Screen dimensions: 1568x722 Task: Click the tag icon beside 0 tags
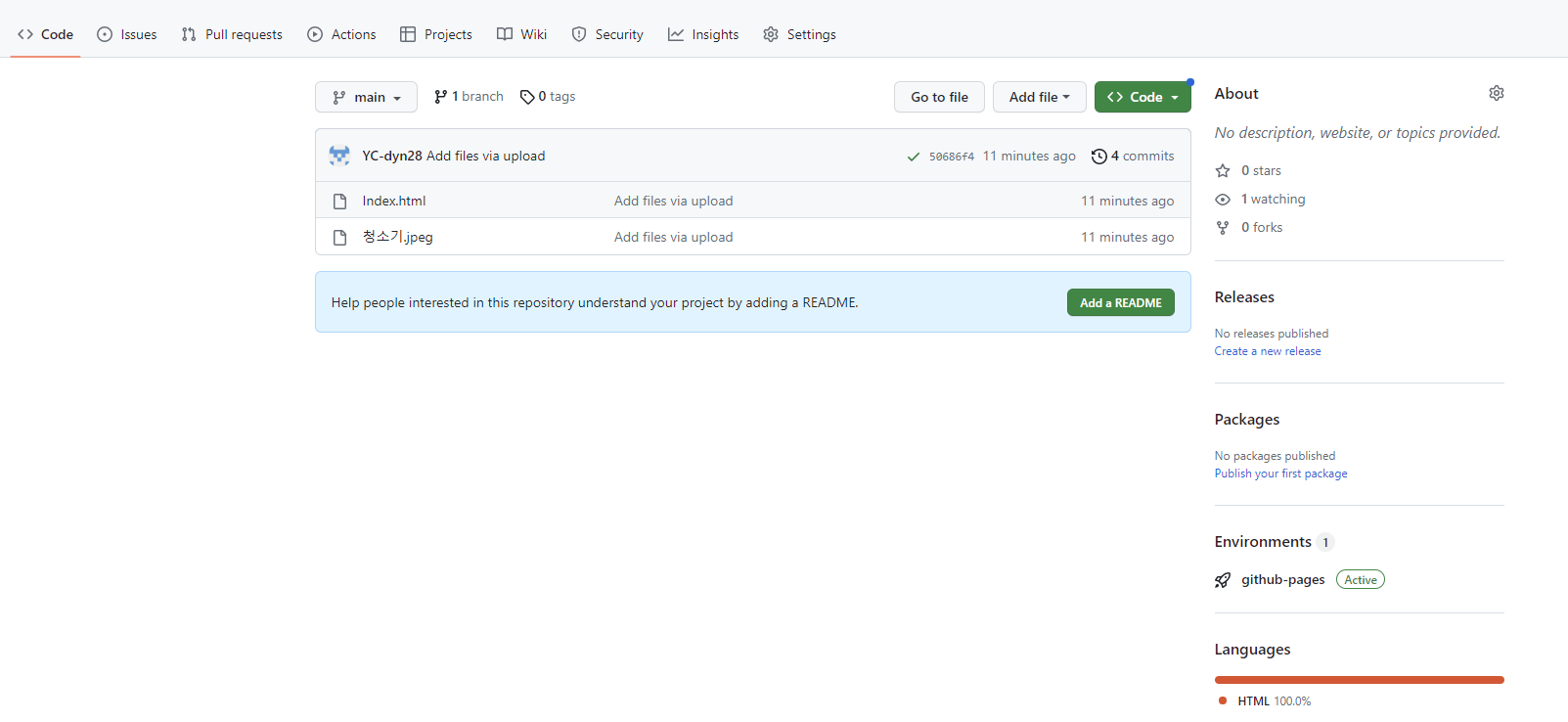pyautogui.click(x=527, y=97)
